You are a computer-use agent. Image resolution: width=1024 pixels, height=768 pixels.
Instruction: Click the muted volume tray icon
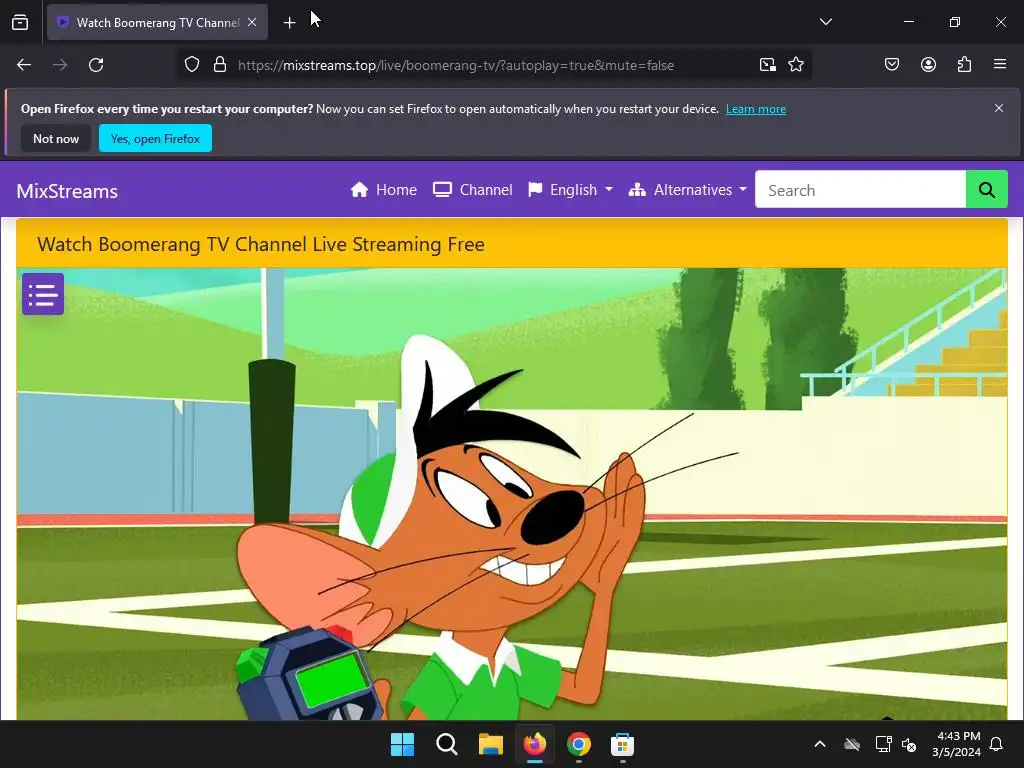tap(908, 744)
